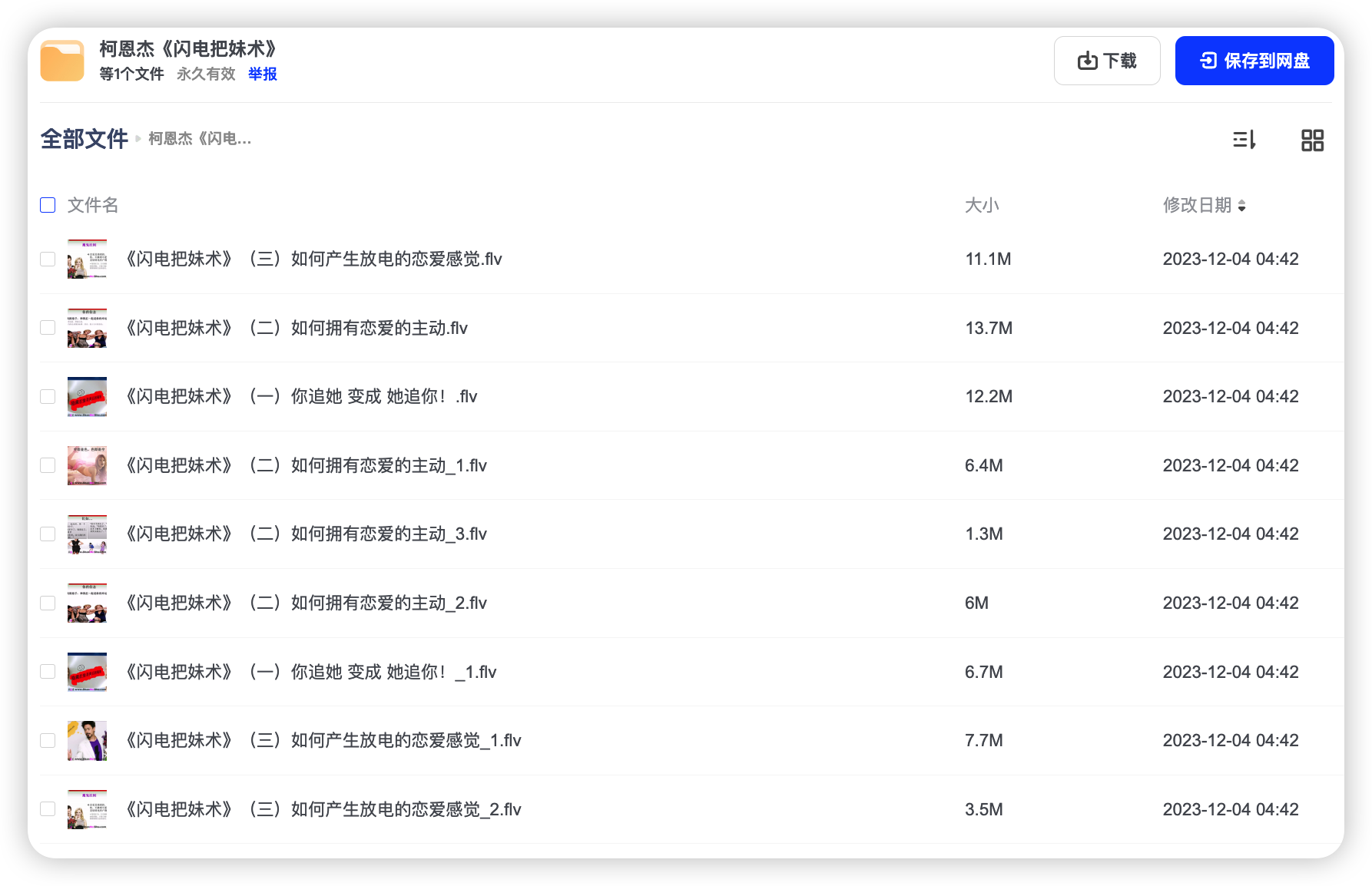Open thumbnail of 如何产生放电的恋爱感觉_2.flv
Screen dimensions: 1372x886
87,809
